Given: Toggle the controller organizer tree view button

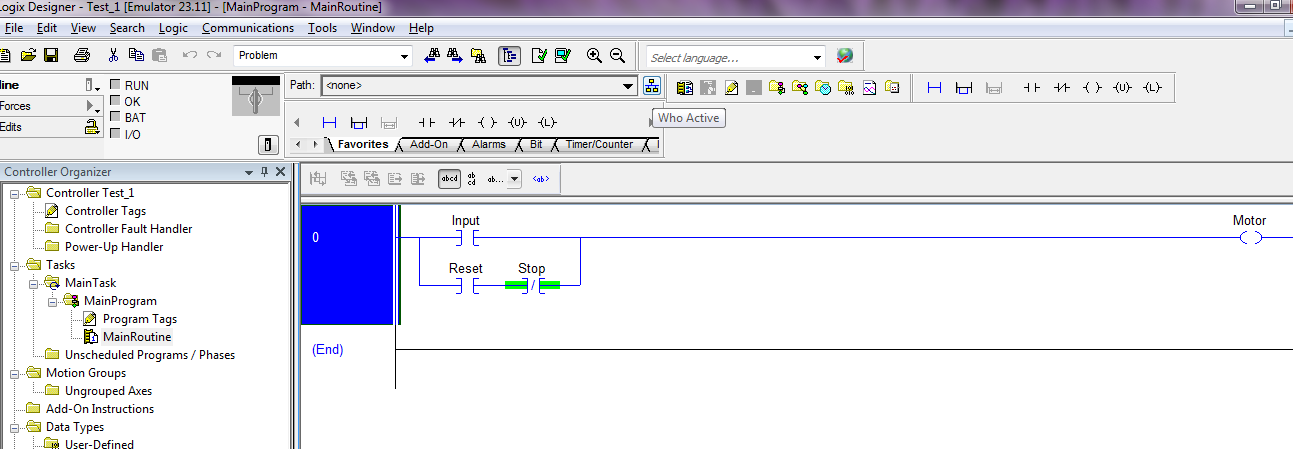Looking at the screenshot, I should 509,55.
